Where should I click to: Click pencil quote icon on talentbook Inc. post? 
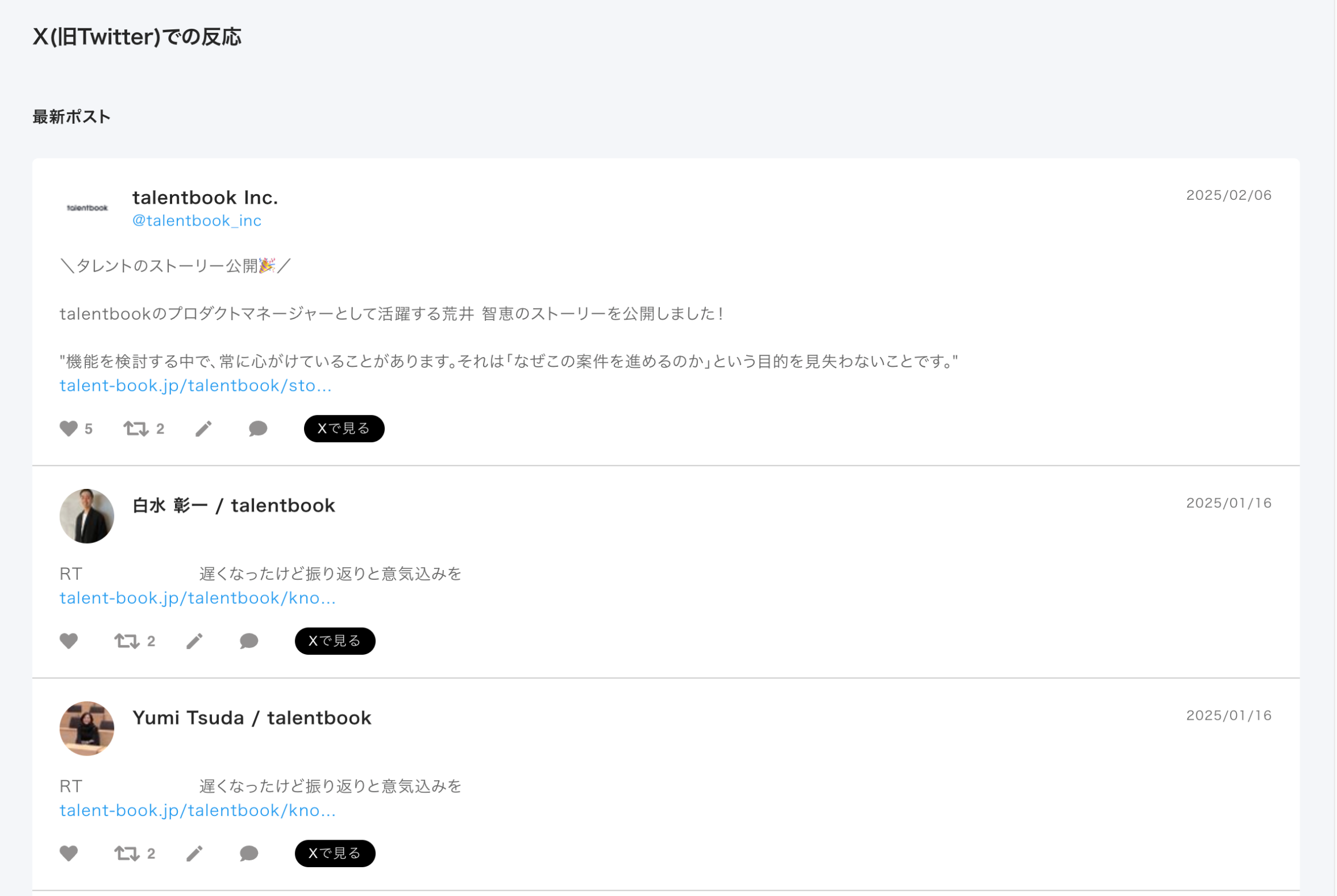point(203,428)
